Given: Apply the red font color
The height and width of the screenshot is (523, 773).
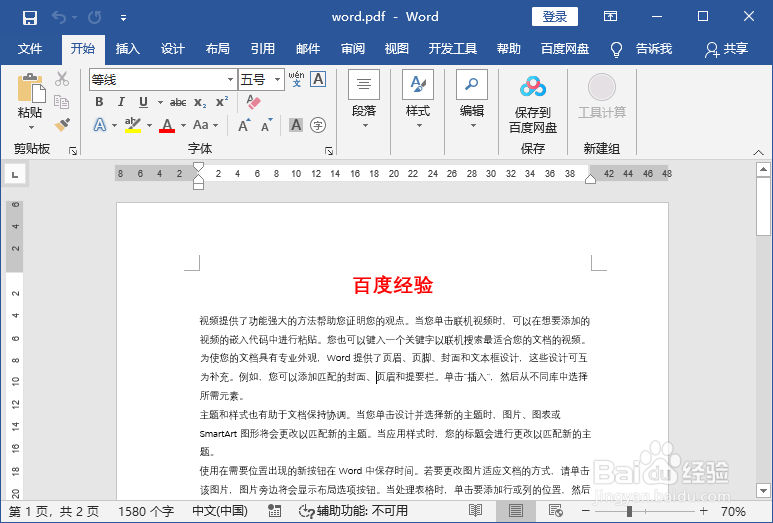Looking at the screenshot, I should 167,125.
